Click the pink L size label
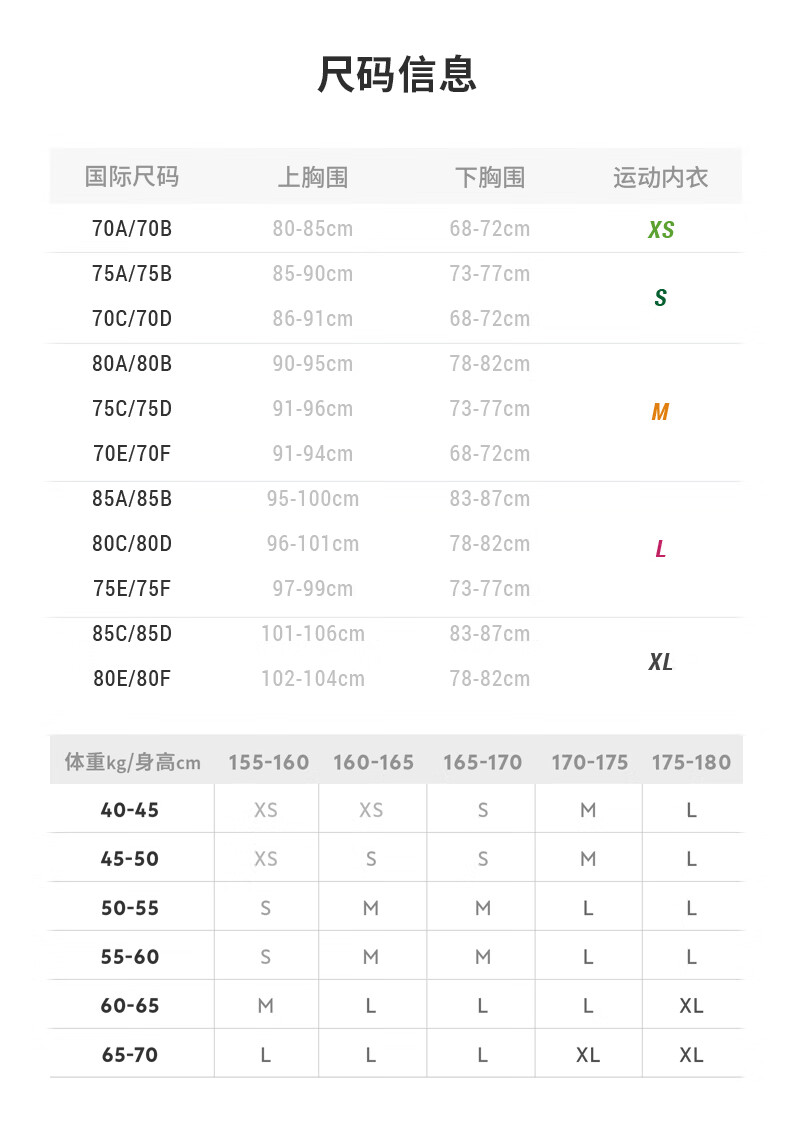 [x=660, y=549]
